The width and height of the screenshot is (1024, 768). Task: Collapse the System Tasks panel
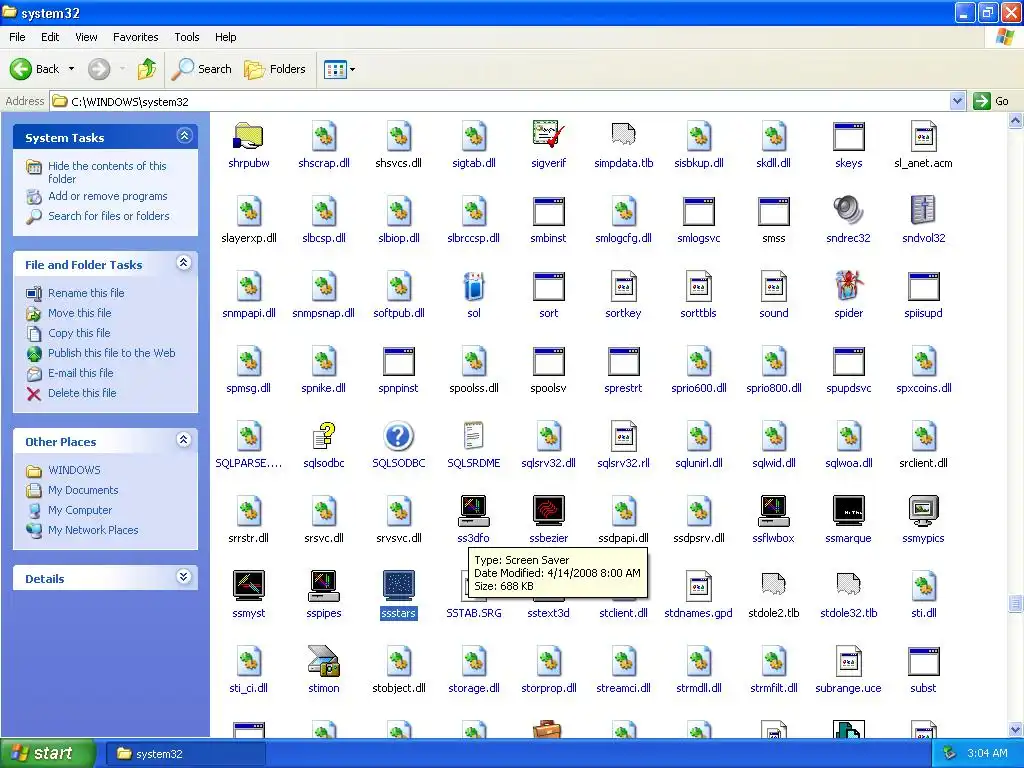coord(184,136)
